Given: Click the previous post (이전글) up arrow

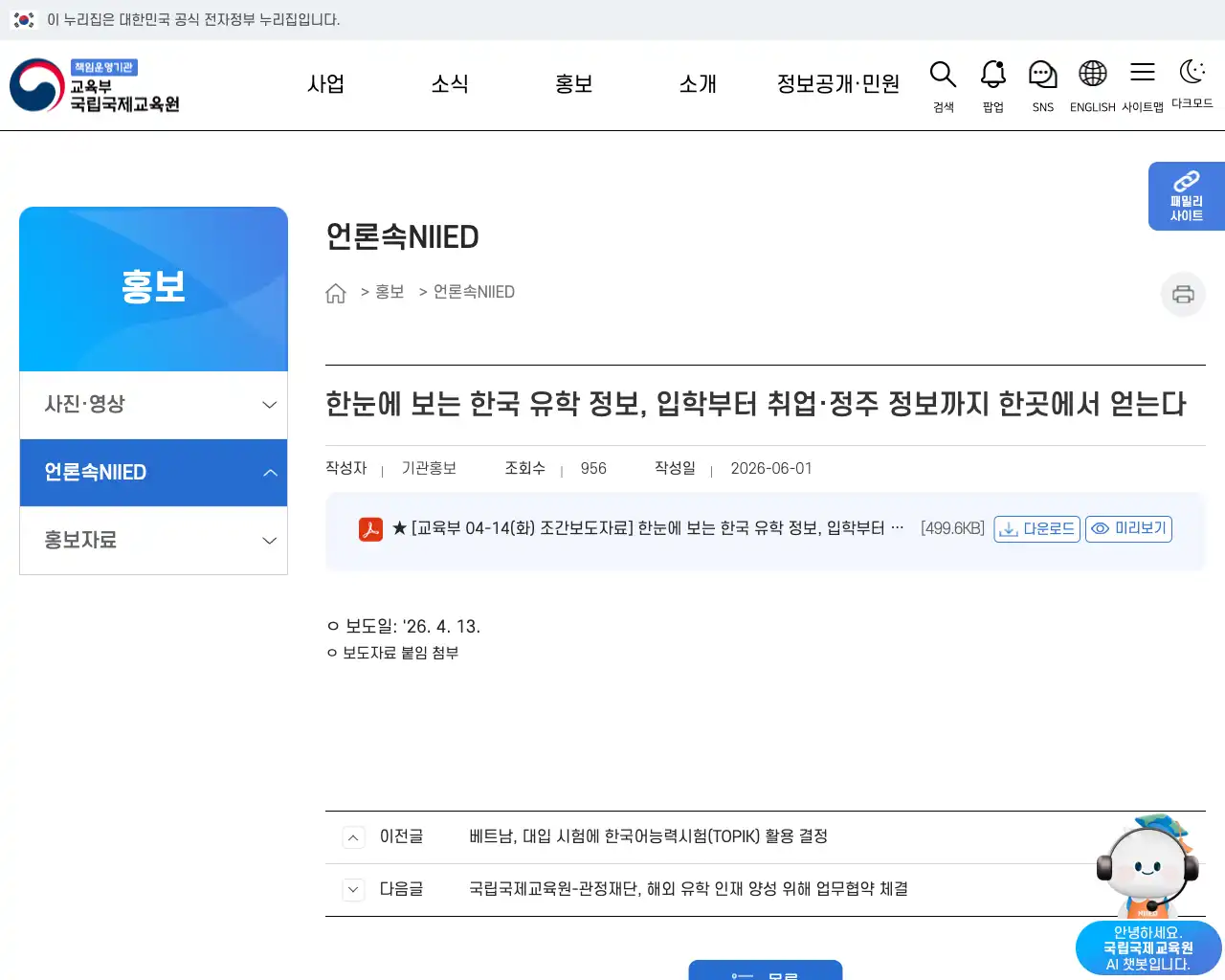Looking at the screenshot, I should tap(353, 837).
